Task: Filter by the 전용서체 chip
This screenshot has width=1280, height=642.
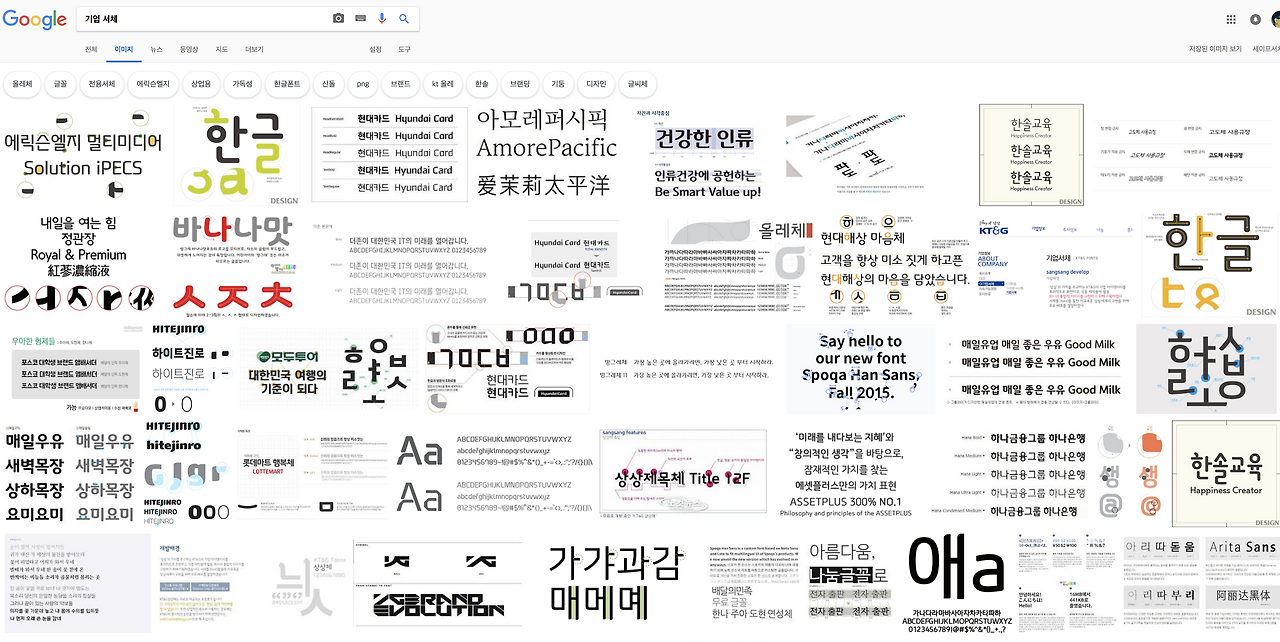Action: pos(102,84)
